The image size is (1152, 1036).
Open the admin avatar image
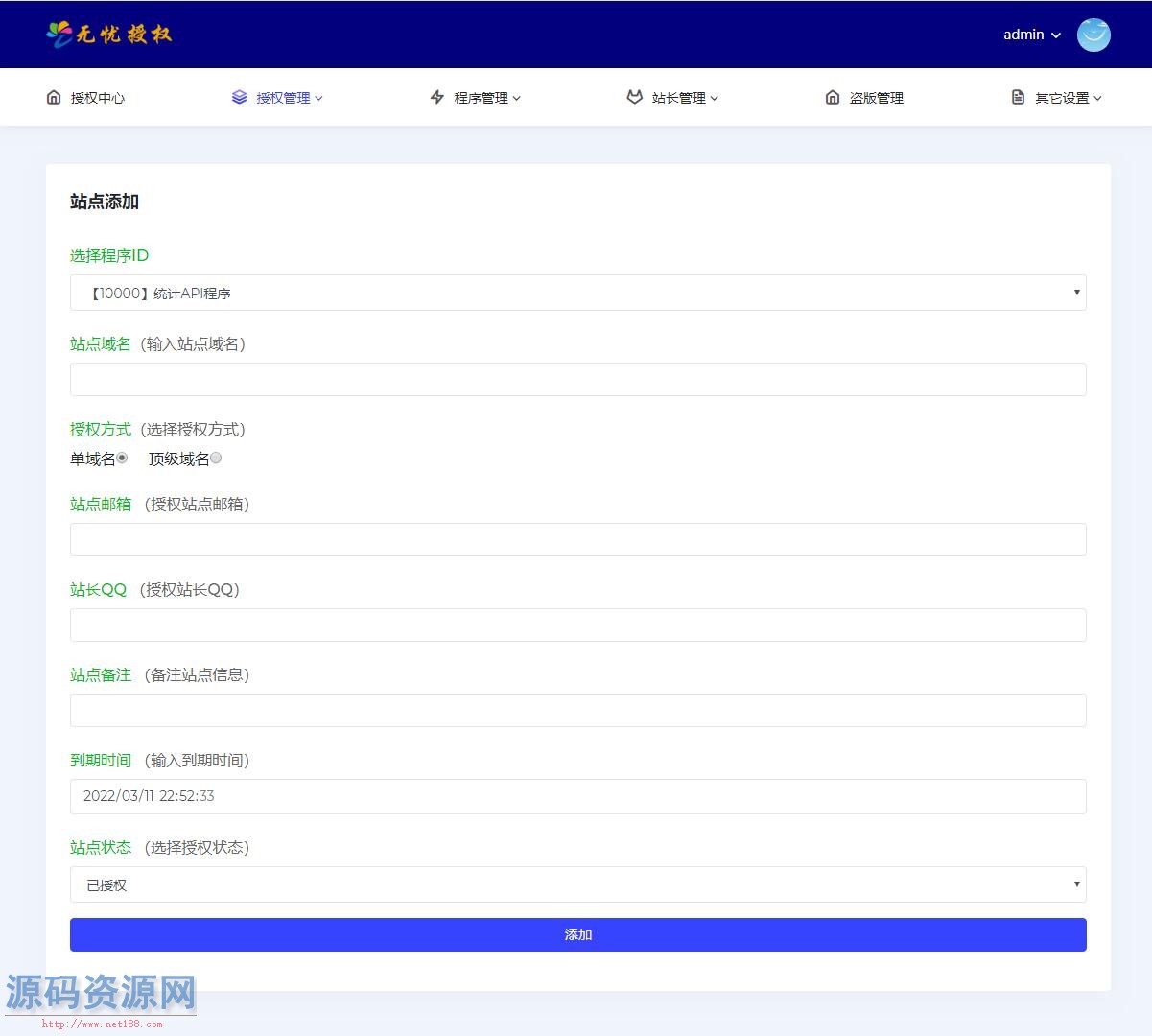click(1093, 35)
